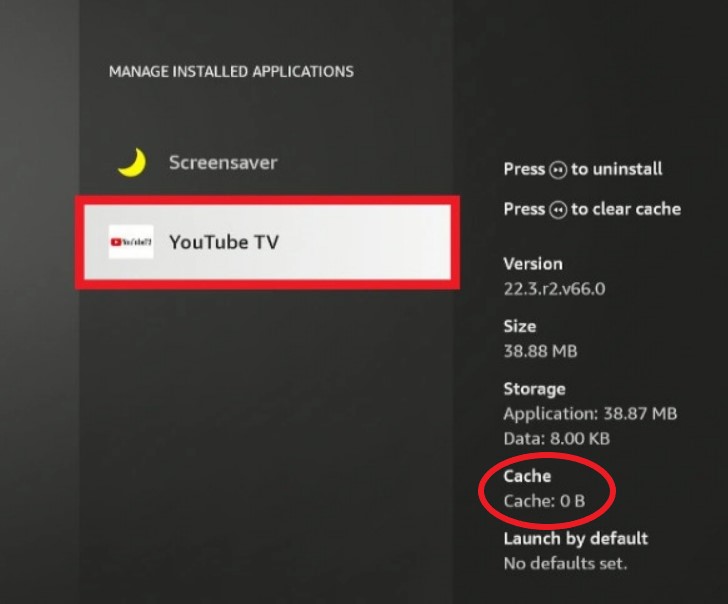Click the Launch by default heading

[x=576, y=539]
